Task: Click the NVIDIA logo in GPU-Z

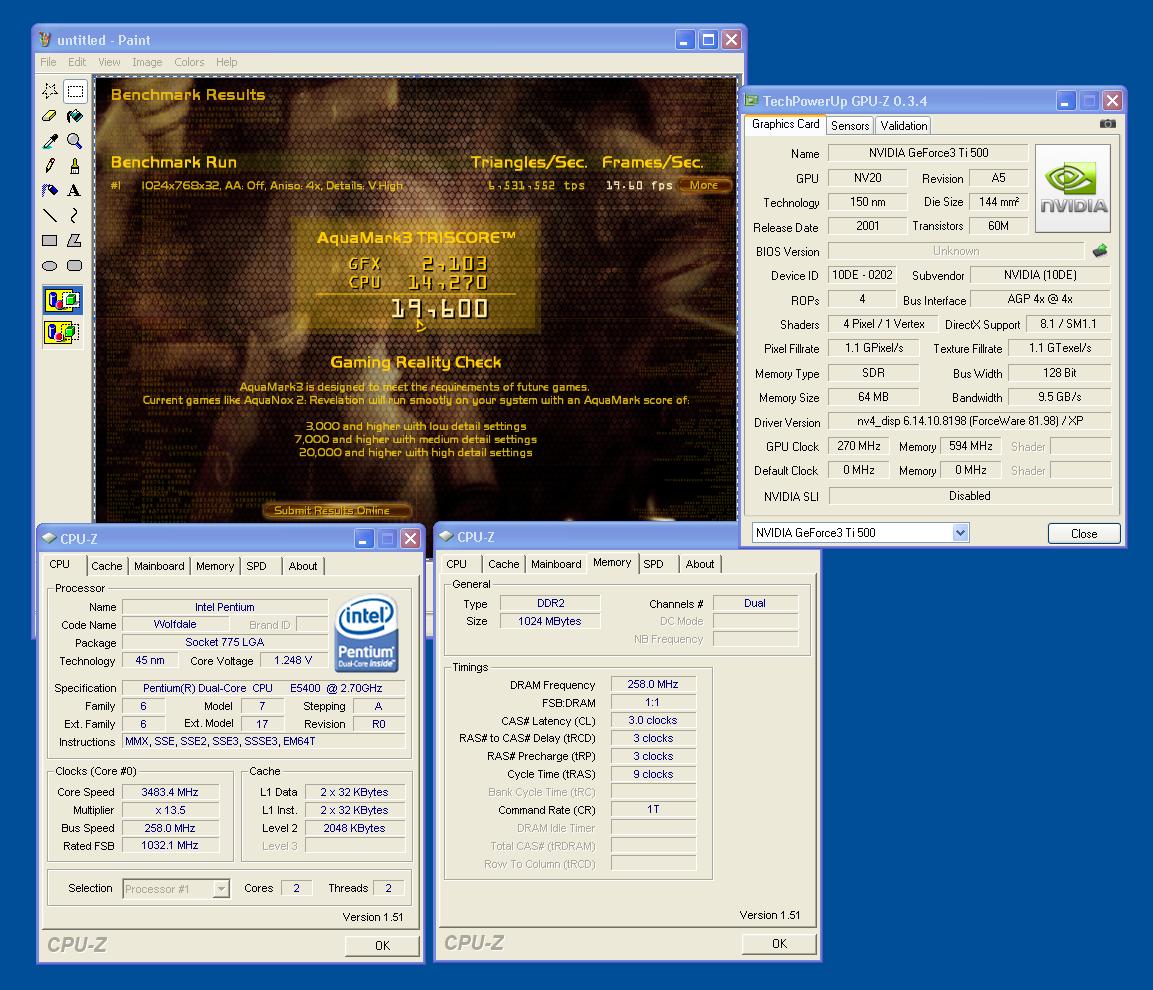Action: pos(1073,188)
